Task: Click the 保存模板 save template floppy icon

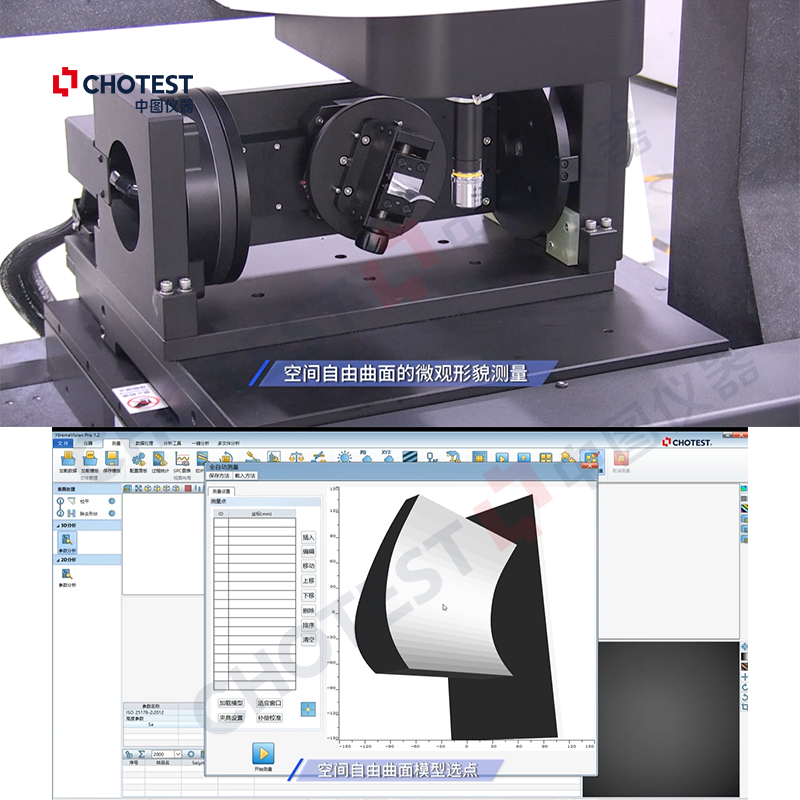Action: 112,459
